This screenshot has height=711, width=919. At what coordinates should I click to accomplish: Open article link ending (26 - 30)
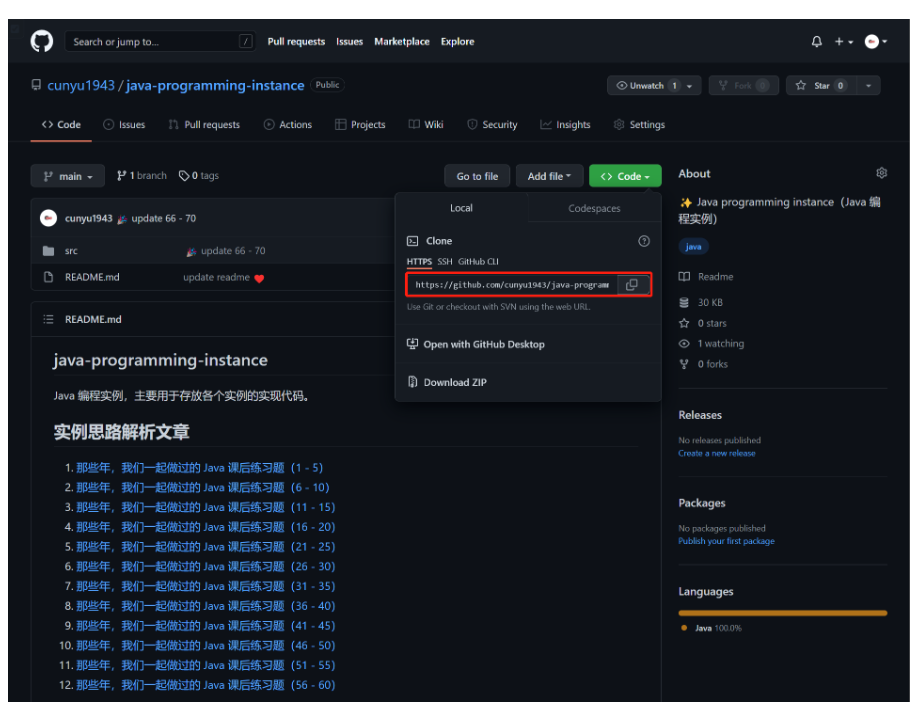206,566
